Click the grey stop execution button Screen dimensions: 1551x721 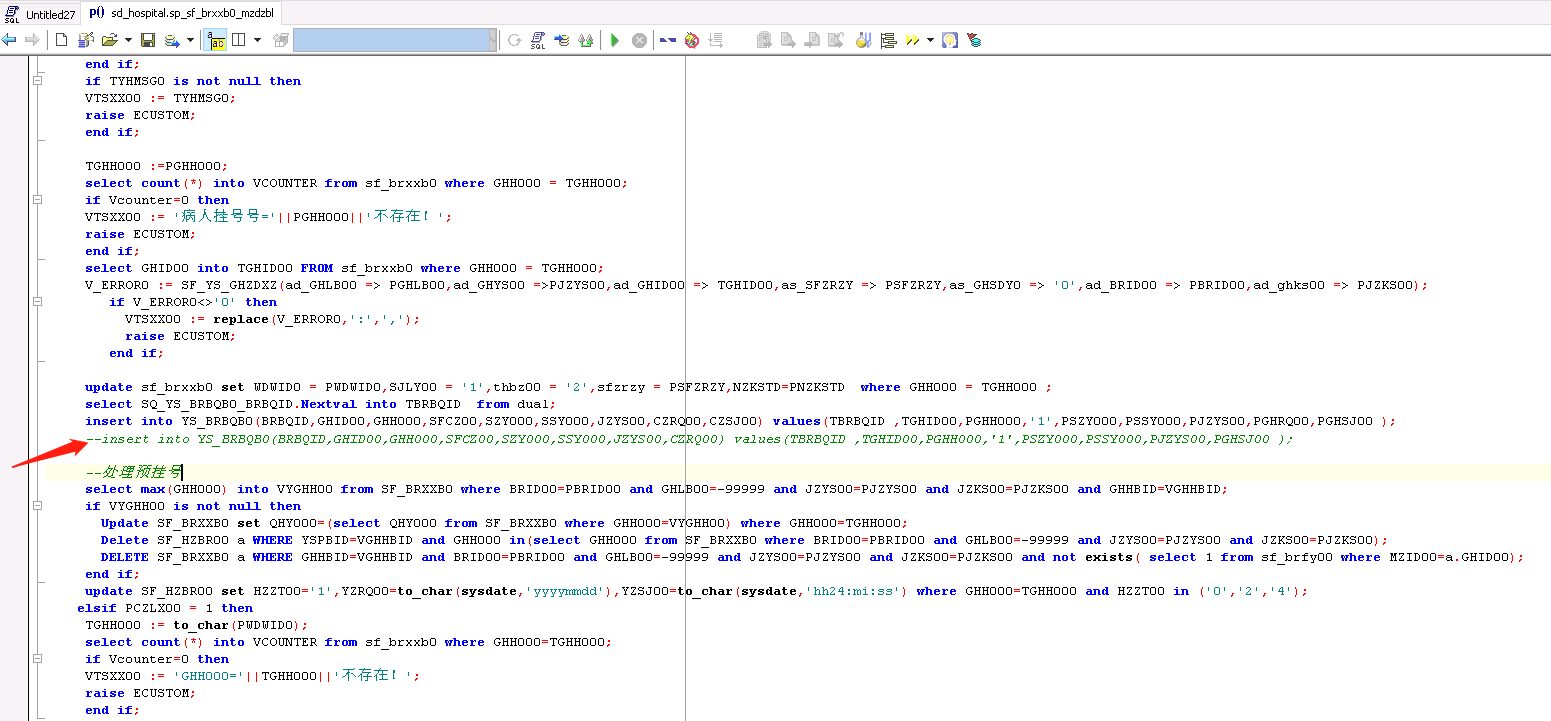pyautogui.click(x=639, y=40)
